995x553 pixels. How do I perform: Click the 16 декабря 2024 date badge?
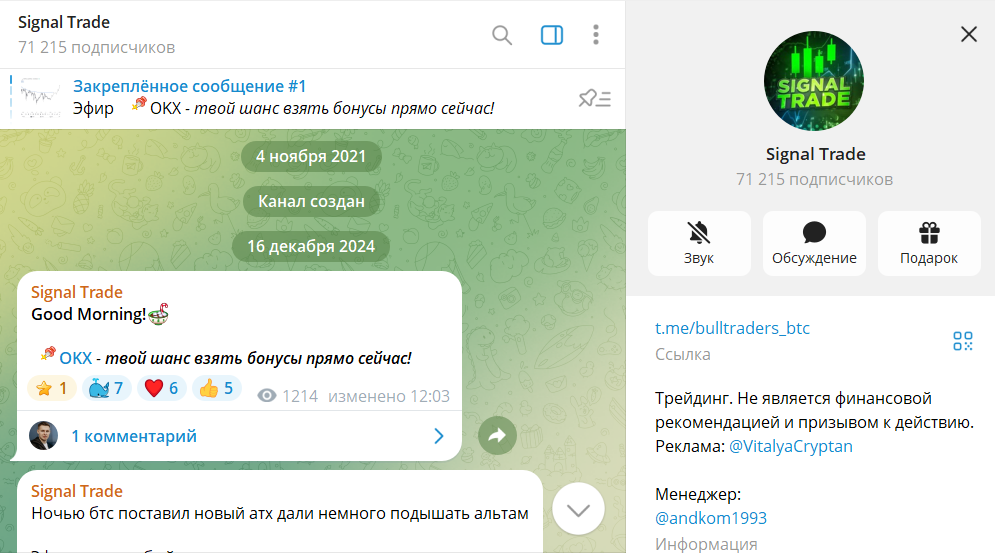click(311, 246)
